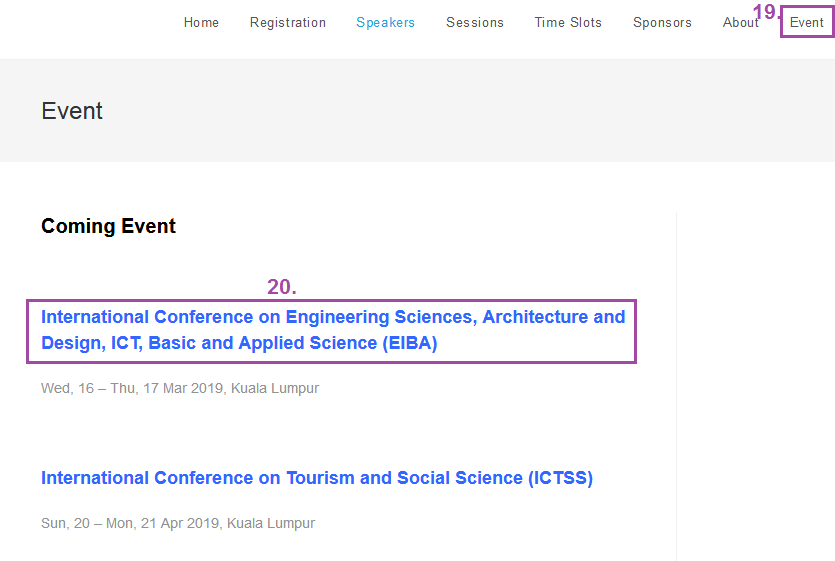Image resolution: width=835 pixels, height=561 pixels.
Task: Click the About nav item
Action: (740, 22)
